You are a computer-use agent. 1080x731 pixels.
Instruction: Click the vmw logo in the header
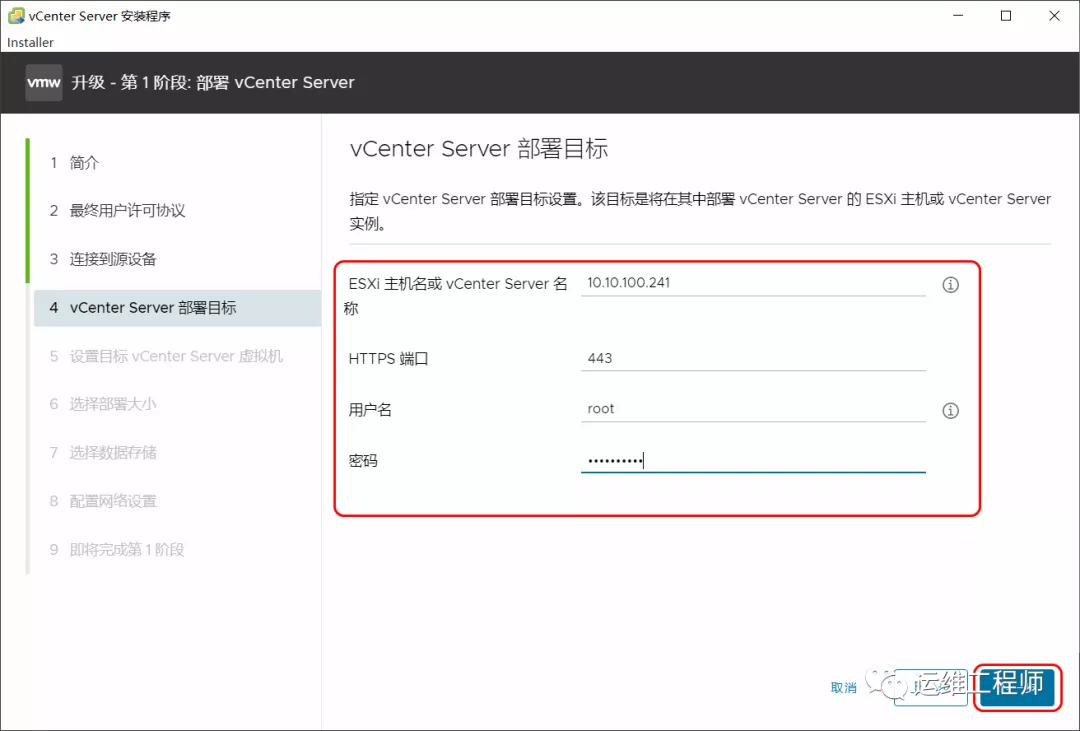coord(44,82)
